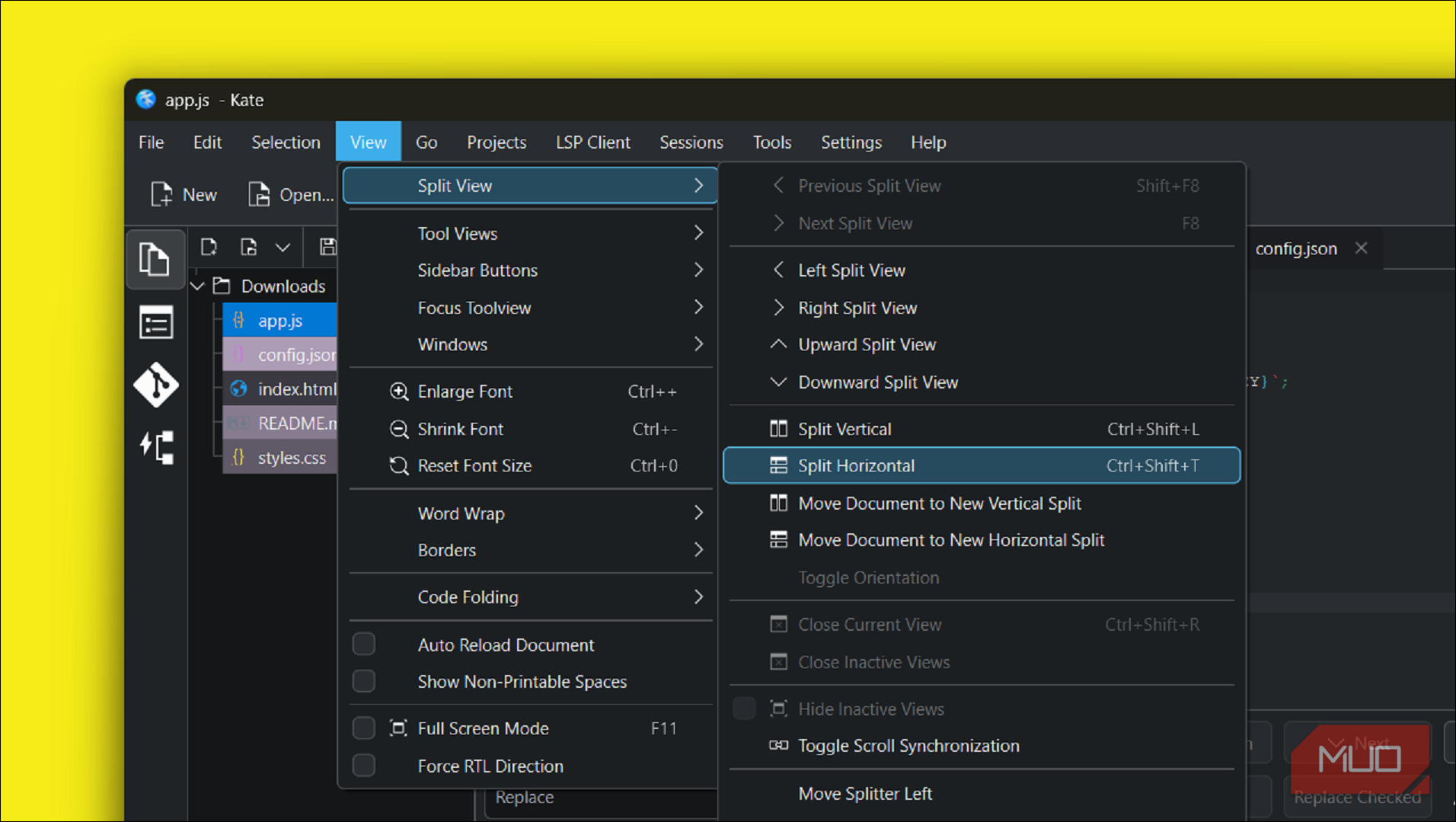The height and width of the screenshot is (822, 1456).
Task: Click the first new-document icon in panel toolbar
Action: coord(209,247)
